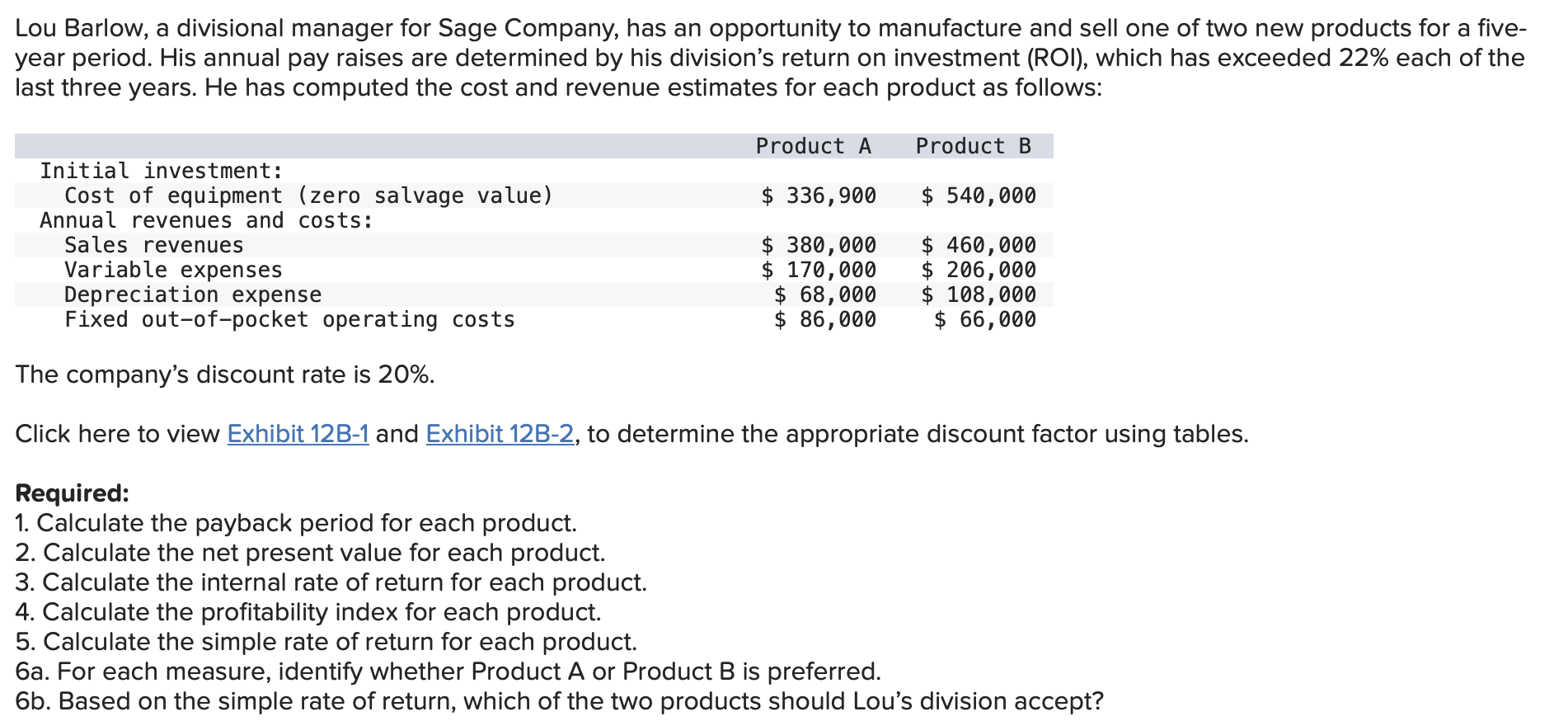Screen dimensions: 1568x721
Task: Click the Fixed out-of-pocket operating costs label
Action: [x=289, y=319]
